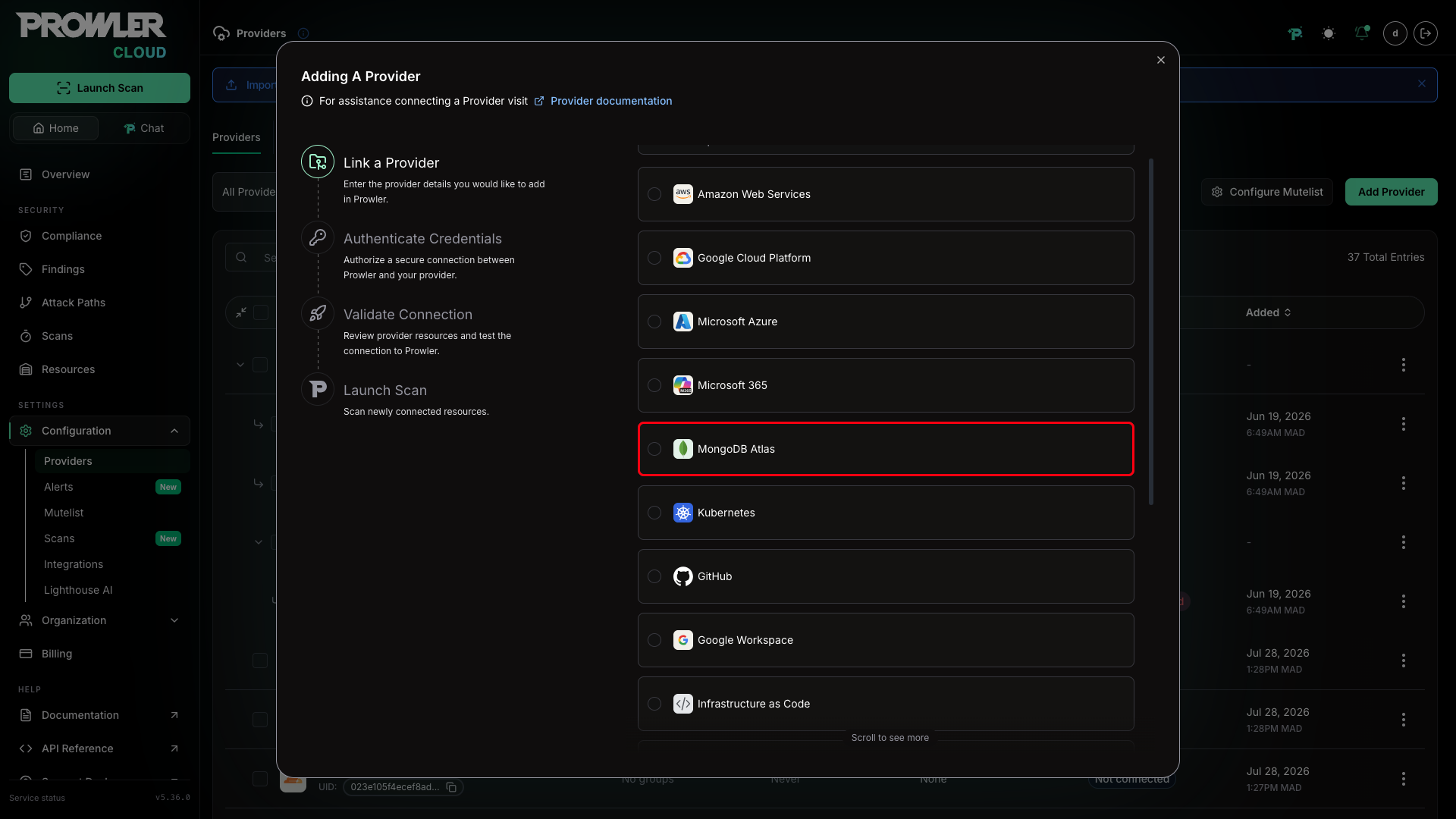Open the Provider documentation link
This screenshot has width=1456, height=819.
click(x=610, y=101)
